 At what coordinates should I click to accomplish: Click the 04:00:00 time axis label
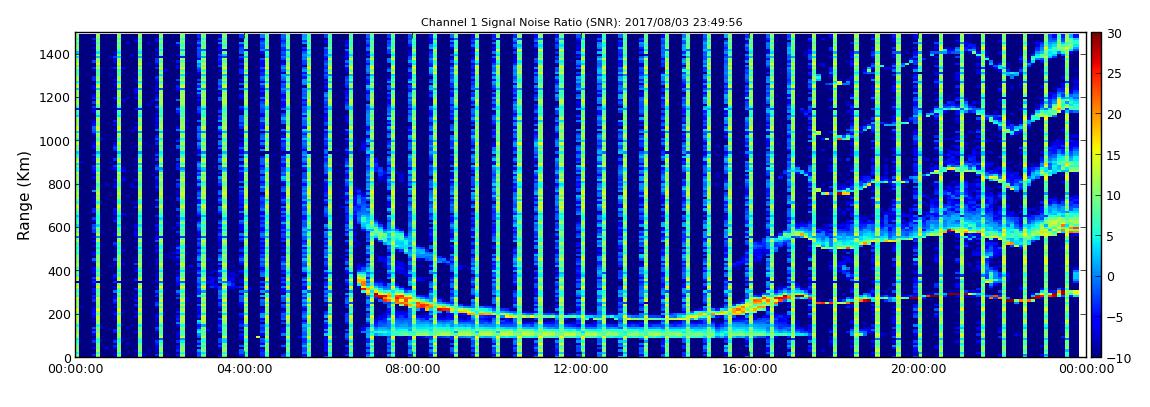[243, 369]
